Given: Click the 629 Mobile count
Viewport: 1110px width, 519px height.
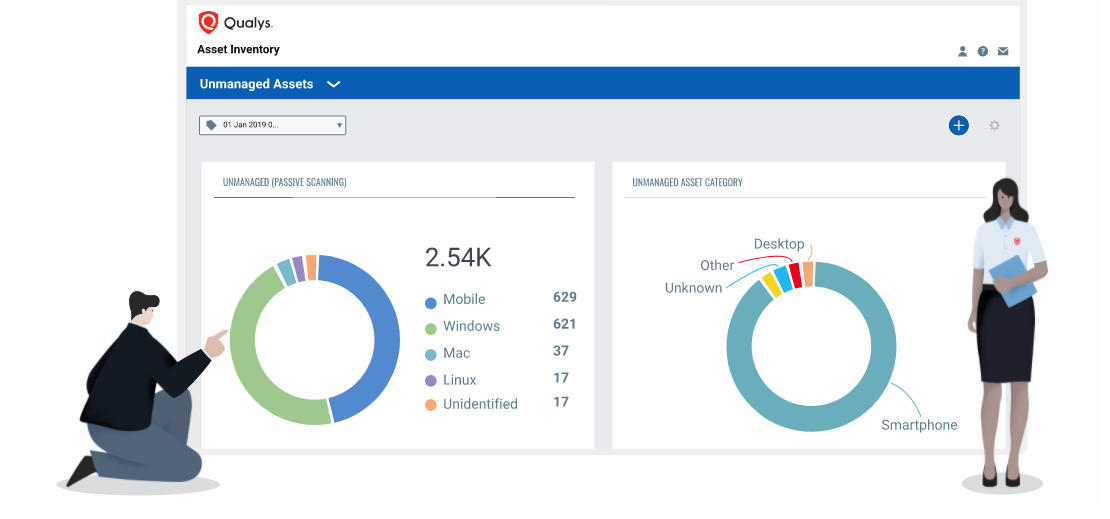Looking at the screenshot, I should click(x=565, y=297).
